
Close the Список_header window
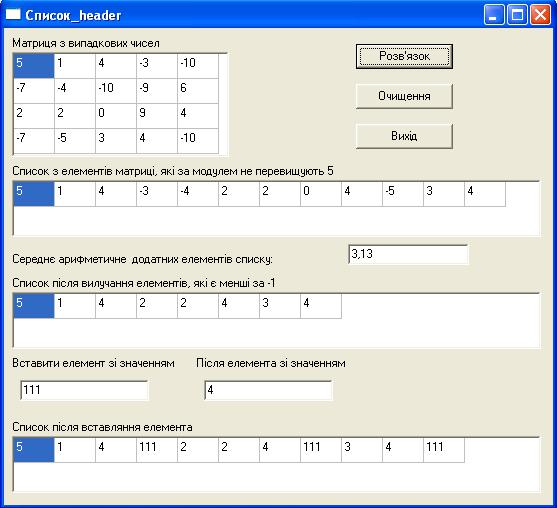(x=541, y=15)
